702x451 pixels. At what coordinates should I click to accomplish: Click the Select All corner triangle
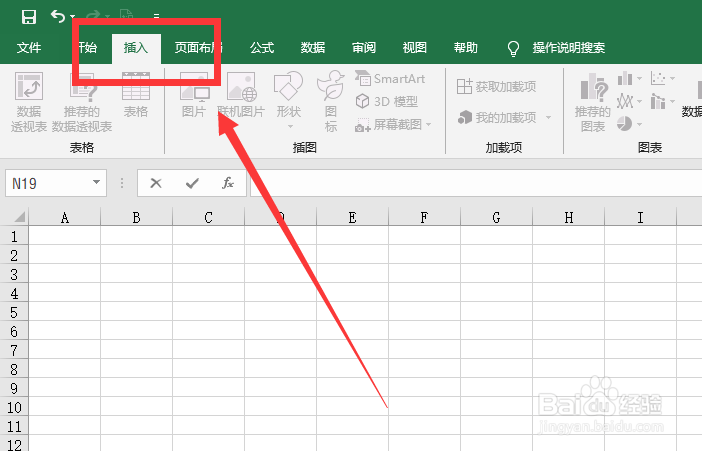click(x=19, y=217)
